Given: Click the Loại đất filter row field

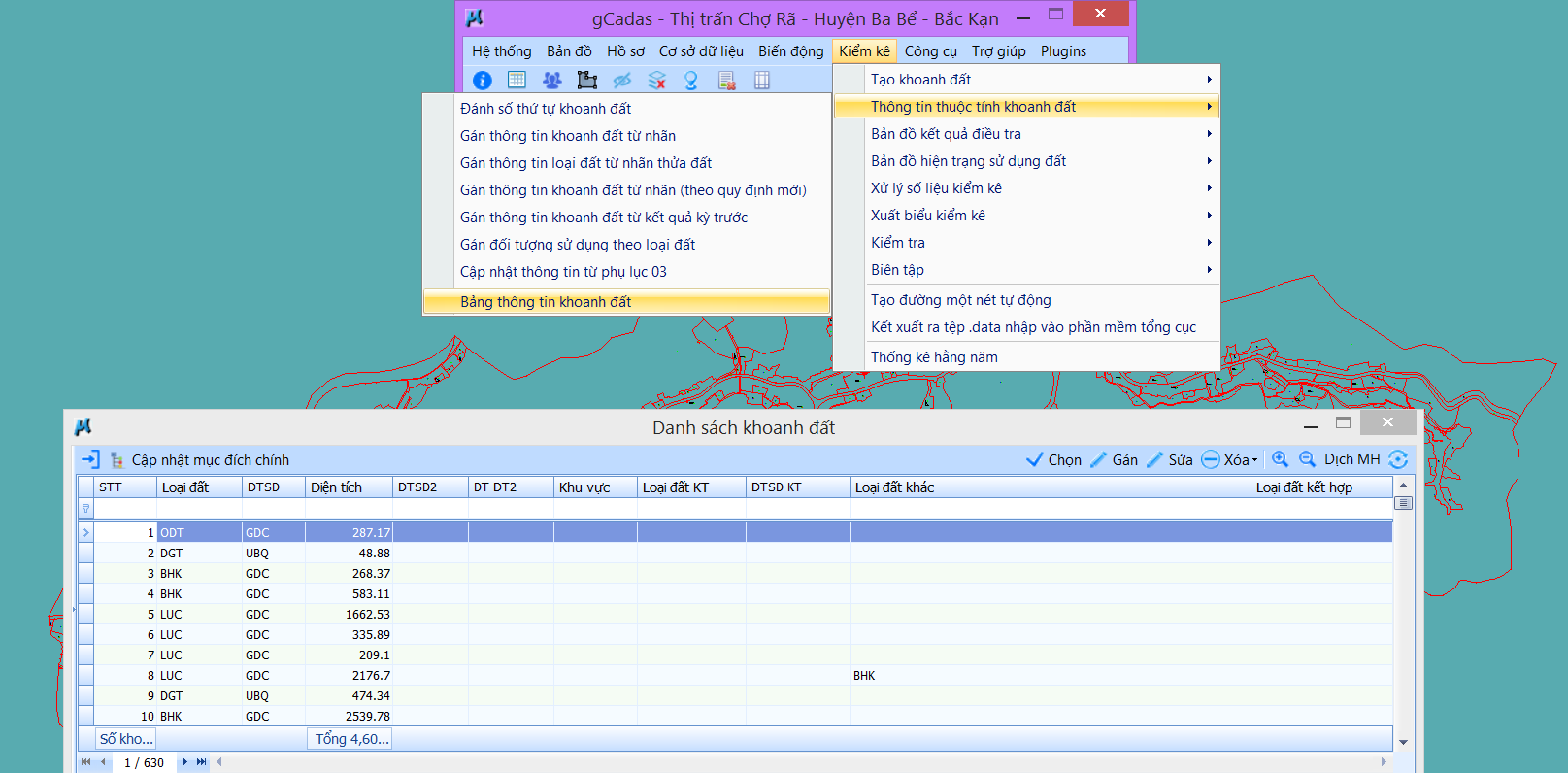Looking at the screenshot, I should point(199,509).
